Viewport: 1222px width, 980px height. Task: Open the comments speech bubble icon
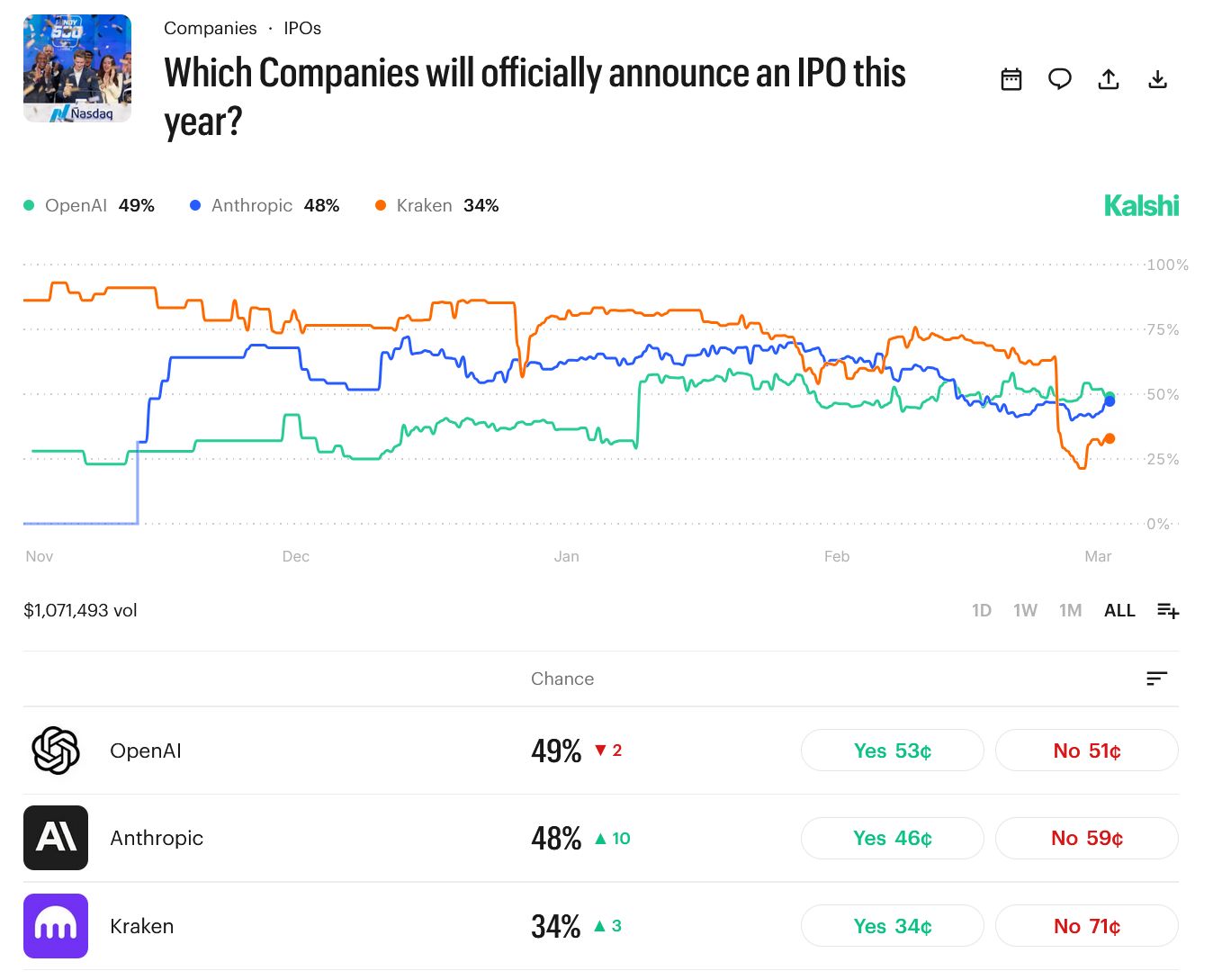coord(1060,80)
